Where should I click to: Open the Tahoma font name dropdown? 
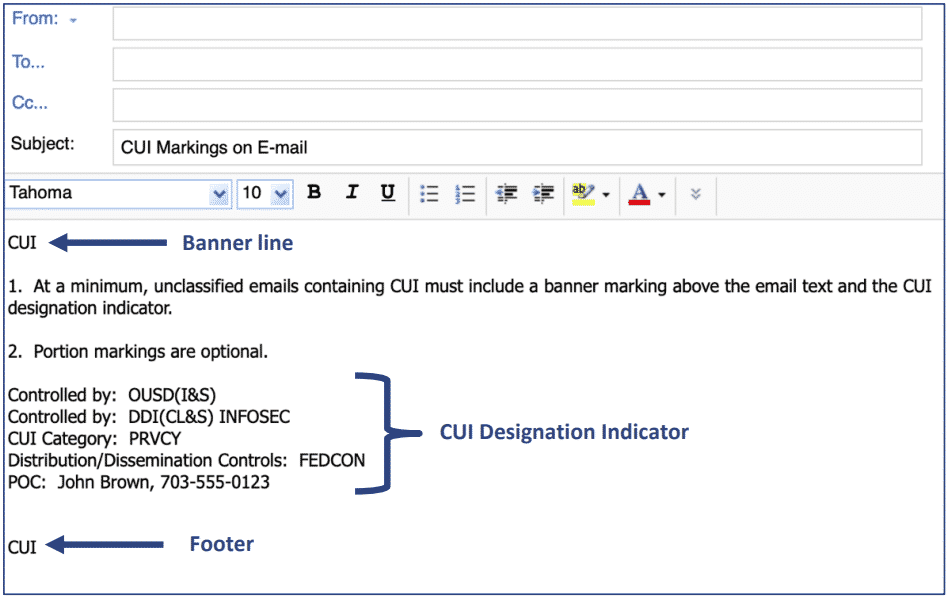click(219, 195)
